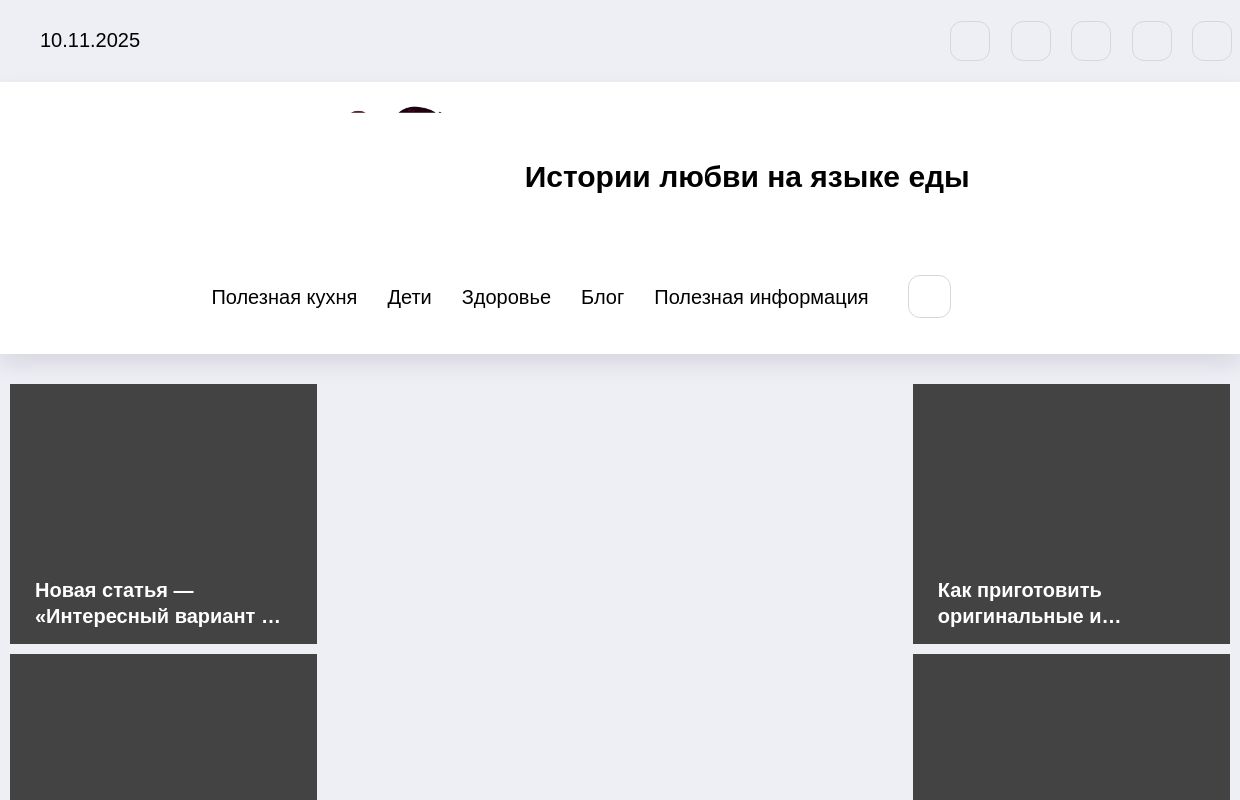Click the bottom-left article thumbnail

coord(163,727)
